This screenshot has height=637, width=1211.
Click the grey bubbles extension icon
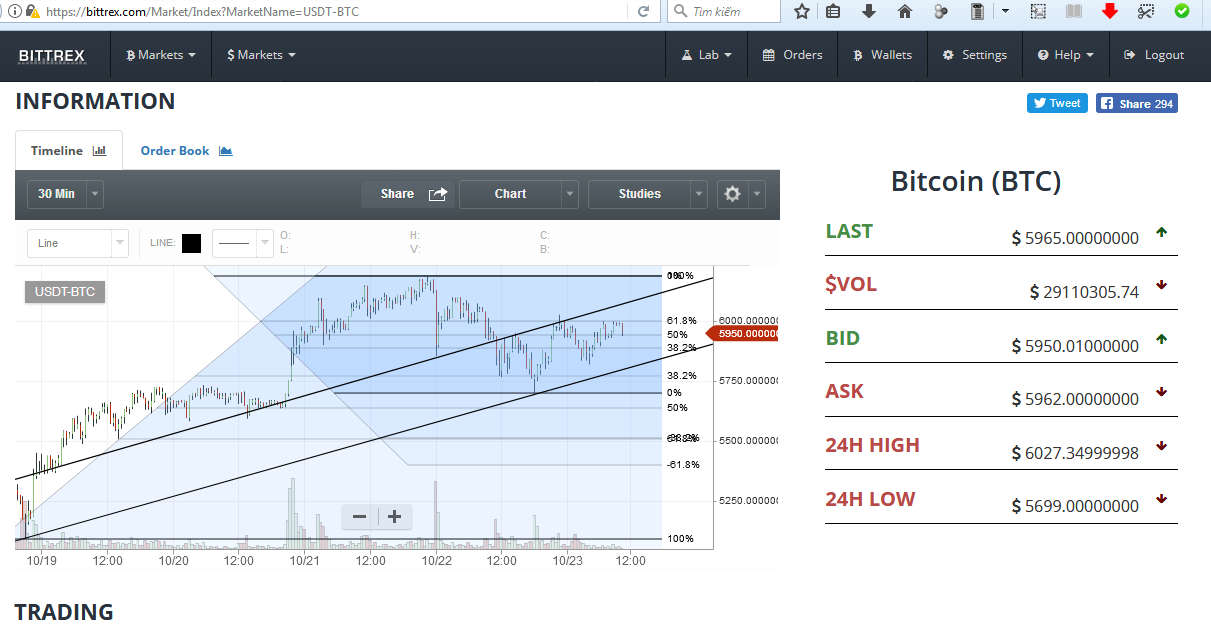coord(940,11)
